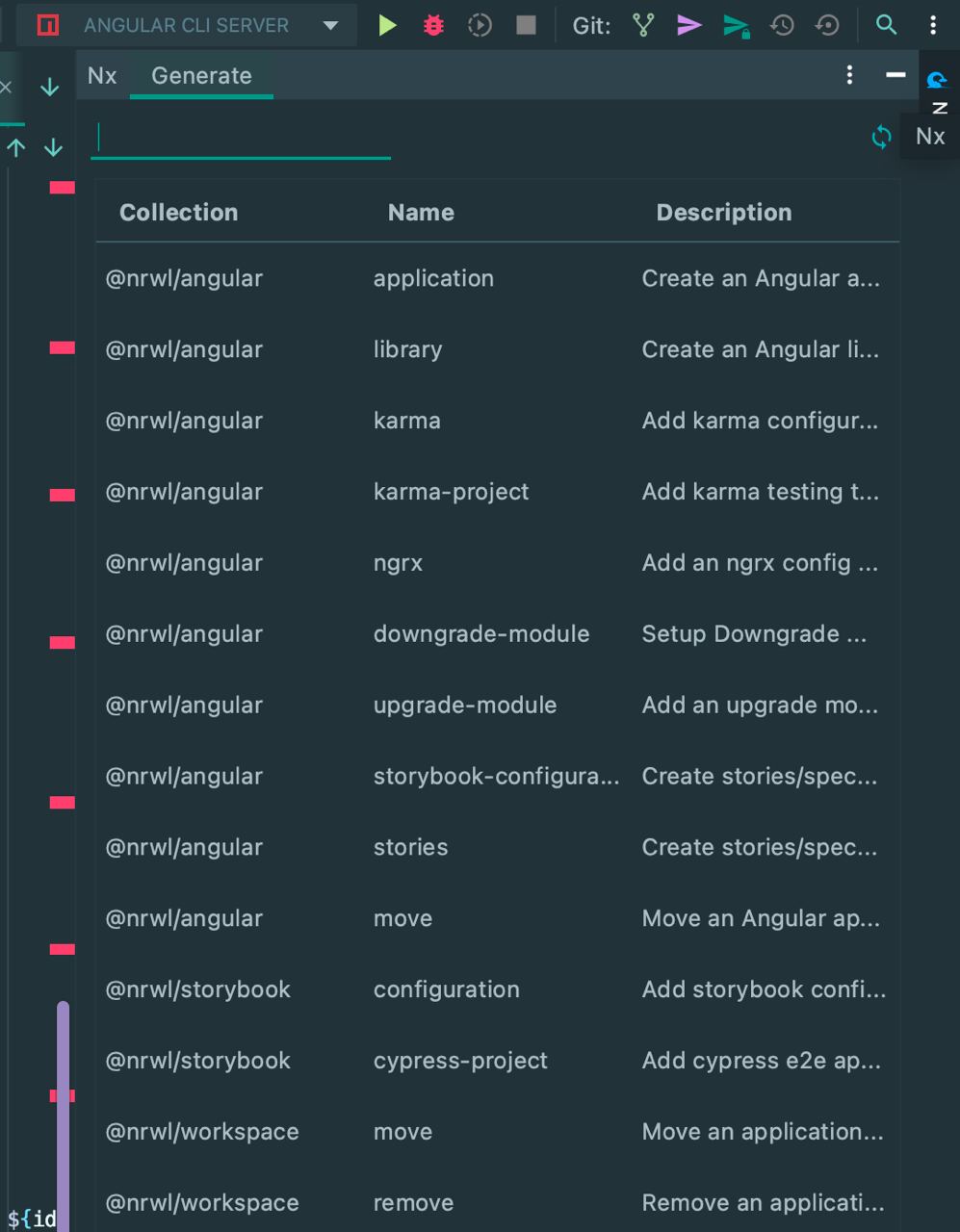Click 'Create an Angular a...' description
This screenshot has height=1232, width=960.
[761, 278]
